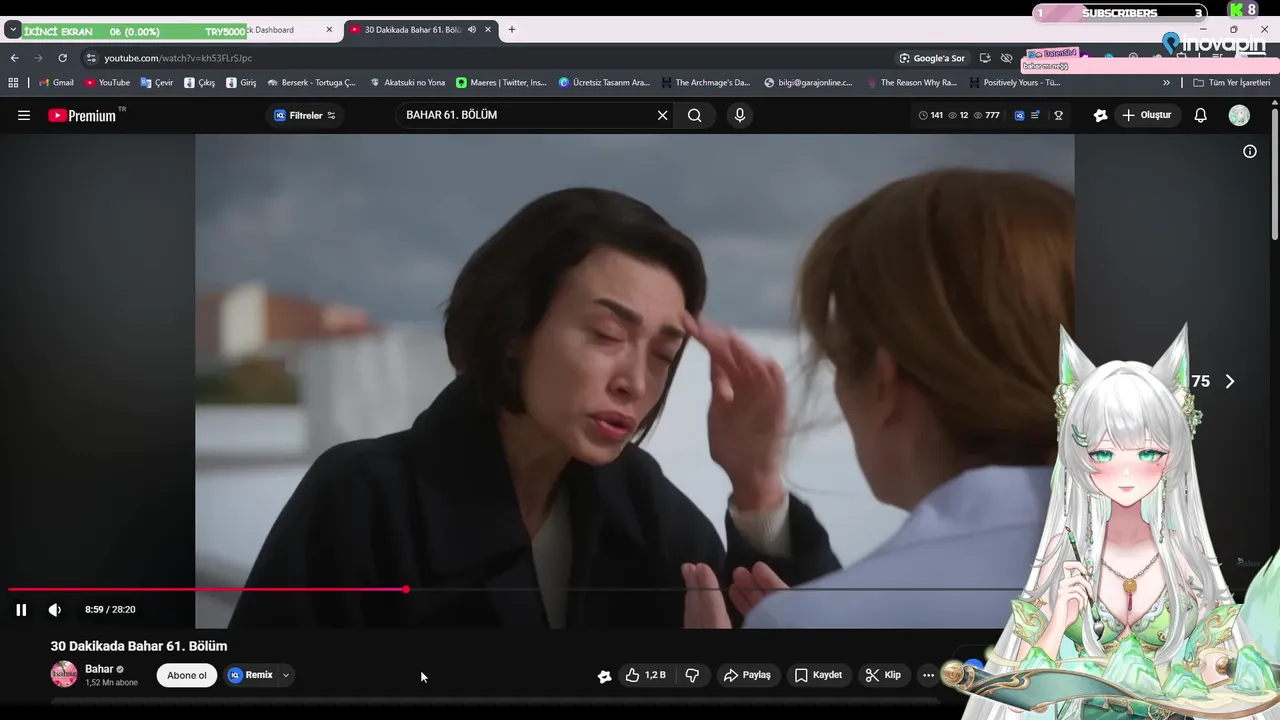Subscribe with the Abone ol button

(x=187, y=675)
